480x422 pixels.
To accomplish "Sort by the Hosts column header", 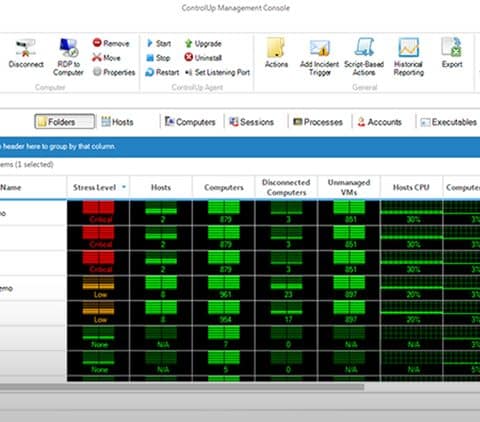I will pos(161,187).
